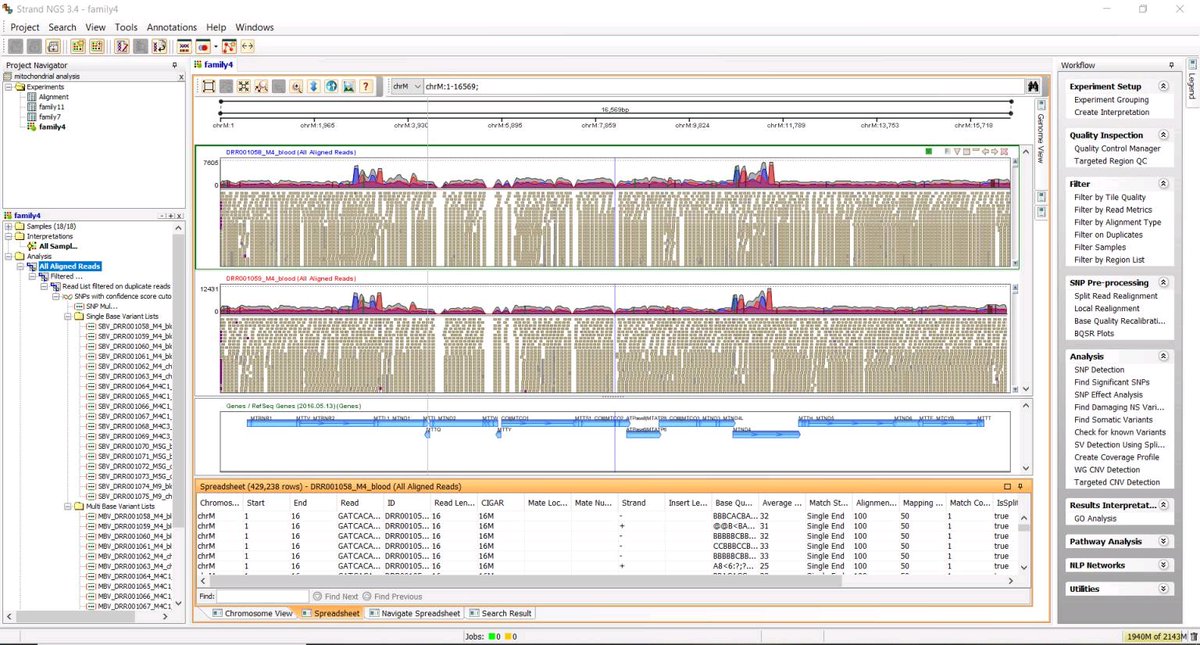Viewport: 1200px width, 645px height.
Task: Select All Aligned Reads in analysis tree
Action: click(x=70, y=266)
